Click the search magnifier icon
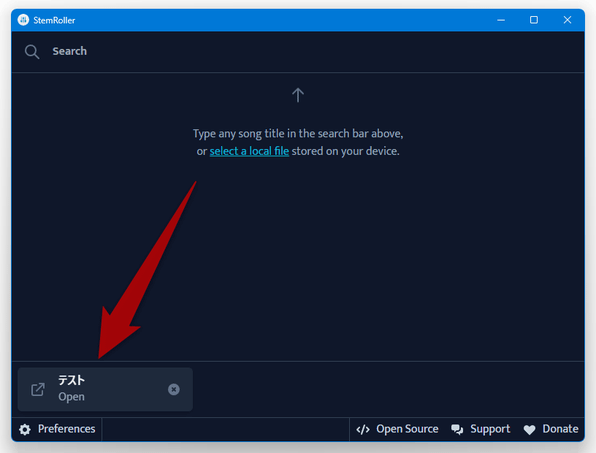This screenshot has height=453, width=596. coord(32,52)
